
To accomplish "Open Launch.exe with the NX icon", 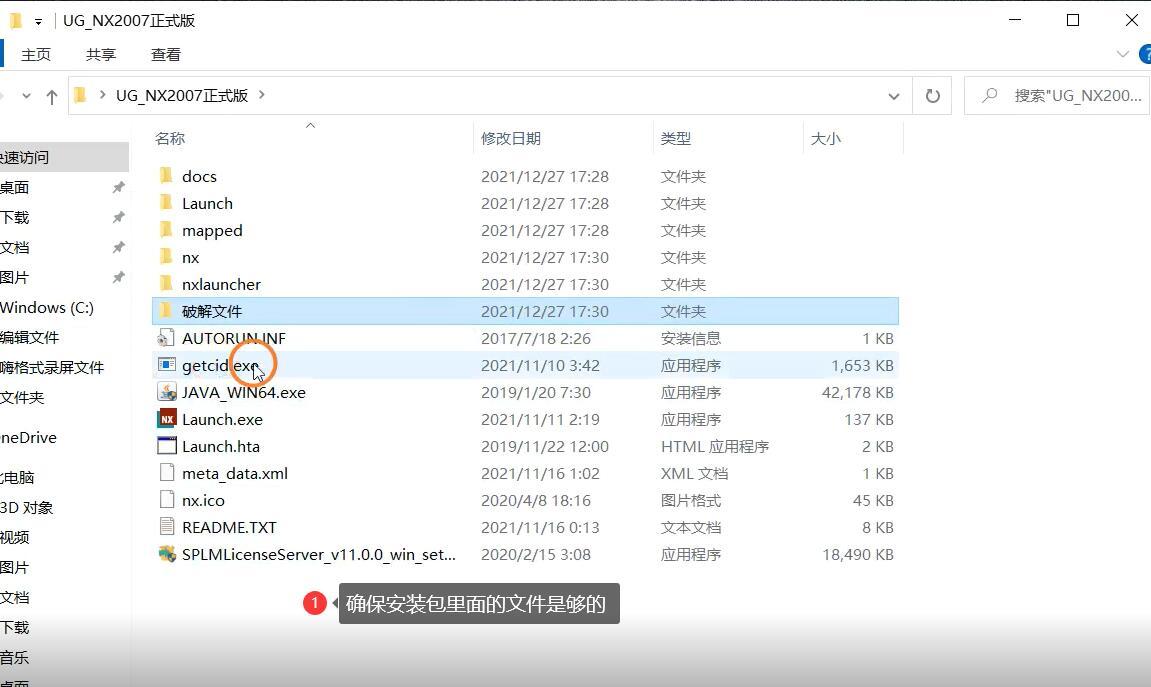I will [x=222, y=419].
